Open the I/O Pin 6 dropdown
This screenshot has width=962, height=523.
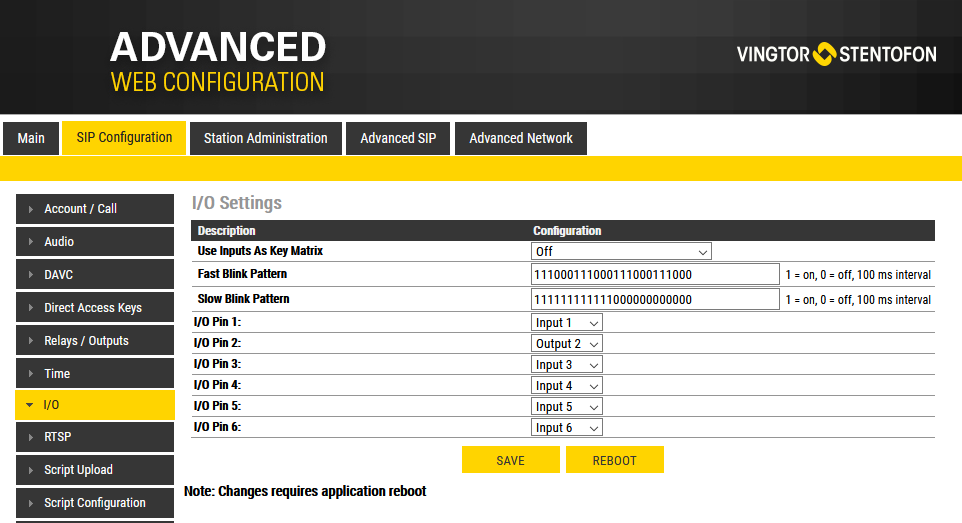pos(567,428)
